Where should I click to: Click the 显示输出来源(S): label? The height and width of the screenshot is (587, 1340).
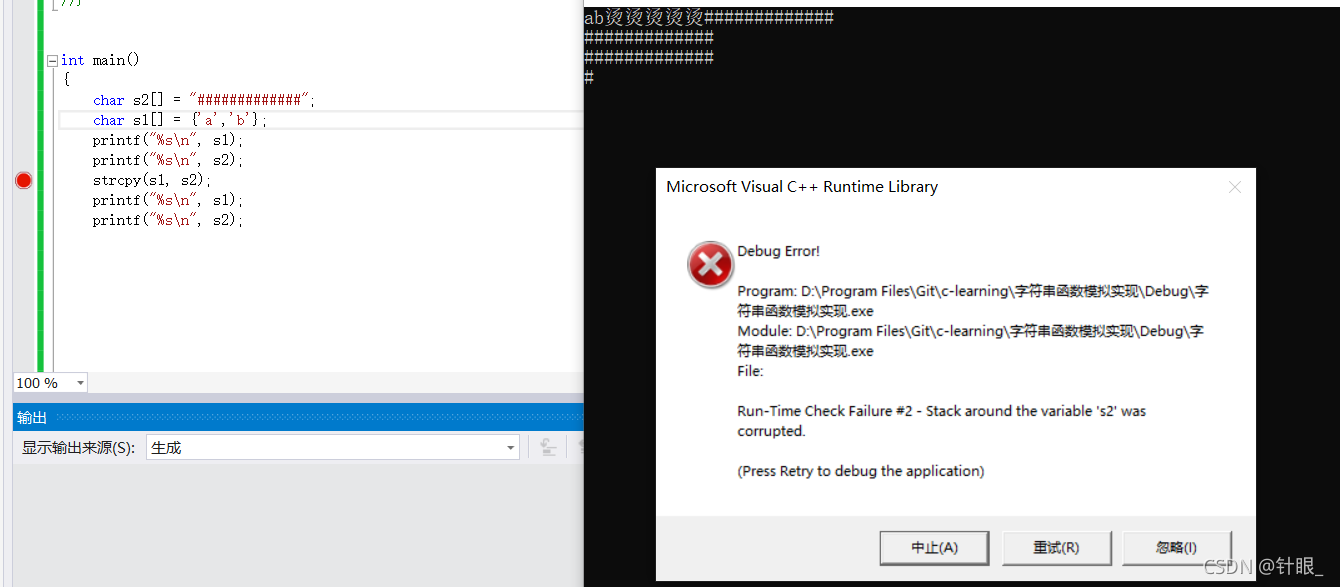[78, 448]
